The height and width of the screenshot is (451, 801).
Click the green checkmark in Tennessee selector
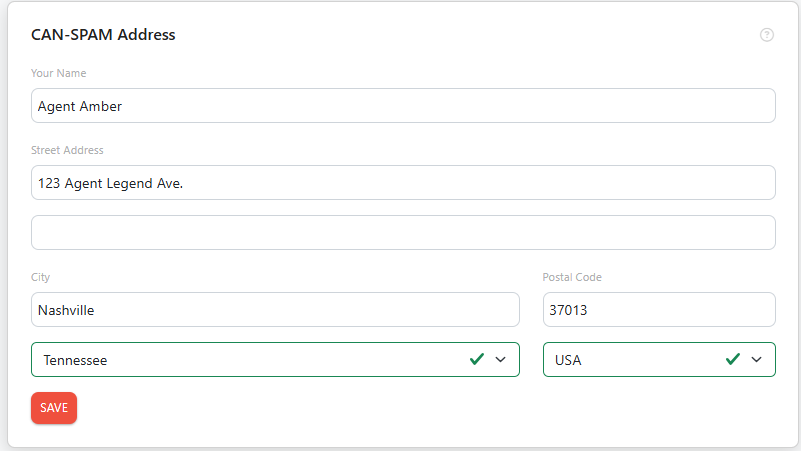click(477, 359)
